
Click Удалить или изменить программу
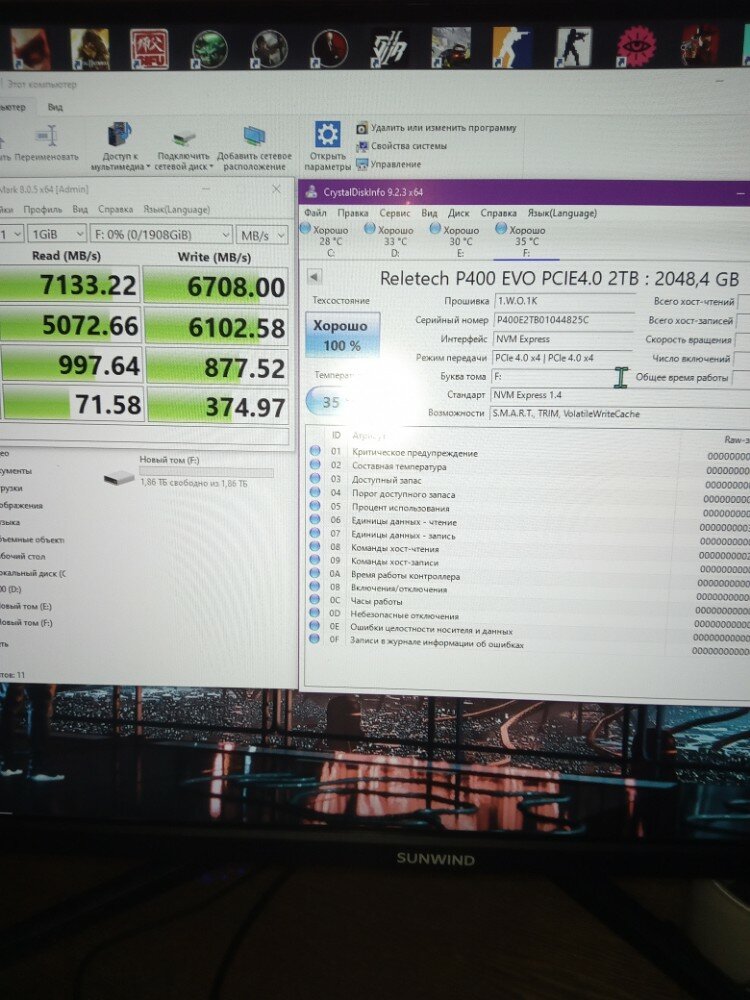tap(436, 128)
